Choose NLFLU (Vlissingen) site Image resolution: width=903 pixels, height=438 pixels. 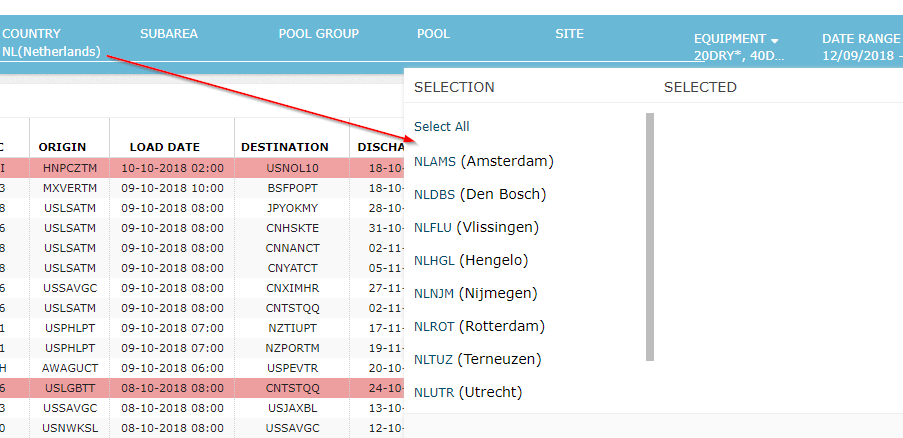pos(476,227)
